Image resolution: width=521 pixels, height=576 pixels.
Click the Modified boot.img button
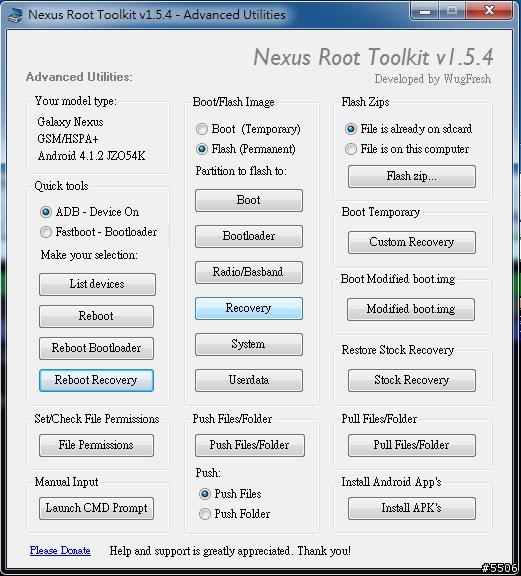[411, 309]
